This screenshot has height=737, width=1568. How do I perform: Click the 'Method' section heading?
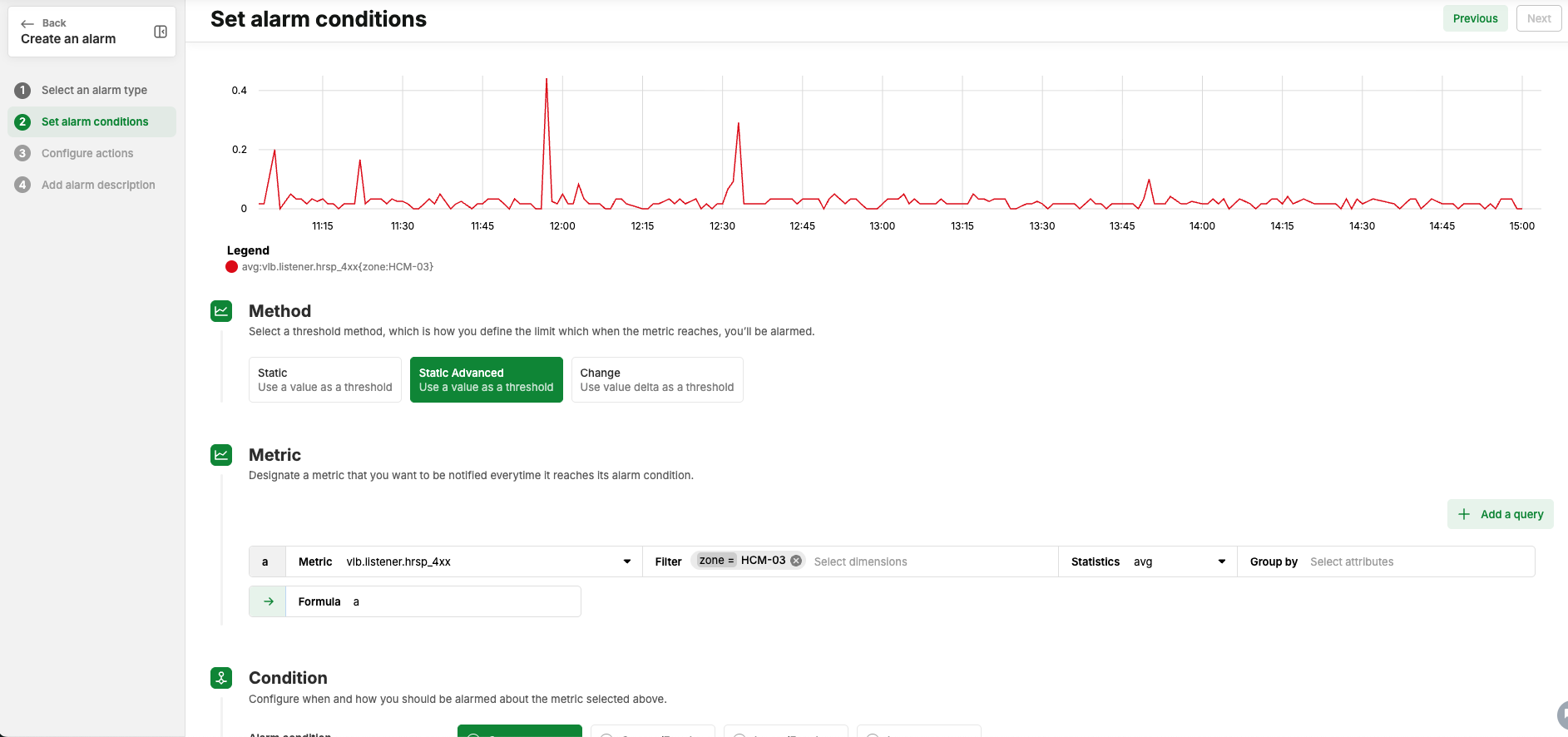point(279,311)
